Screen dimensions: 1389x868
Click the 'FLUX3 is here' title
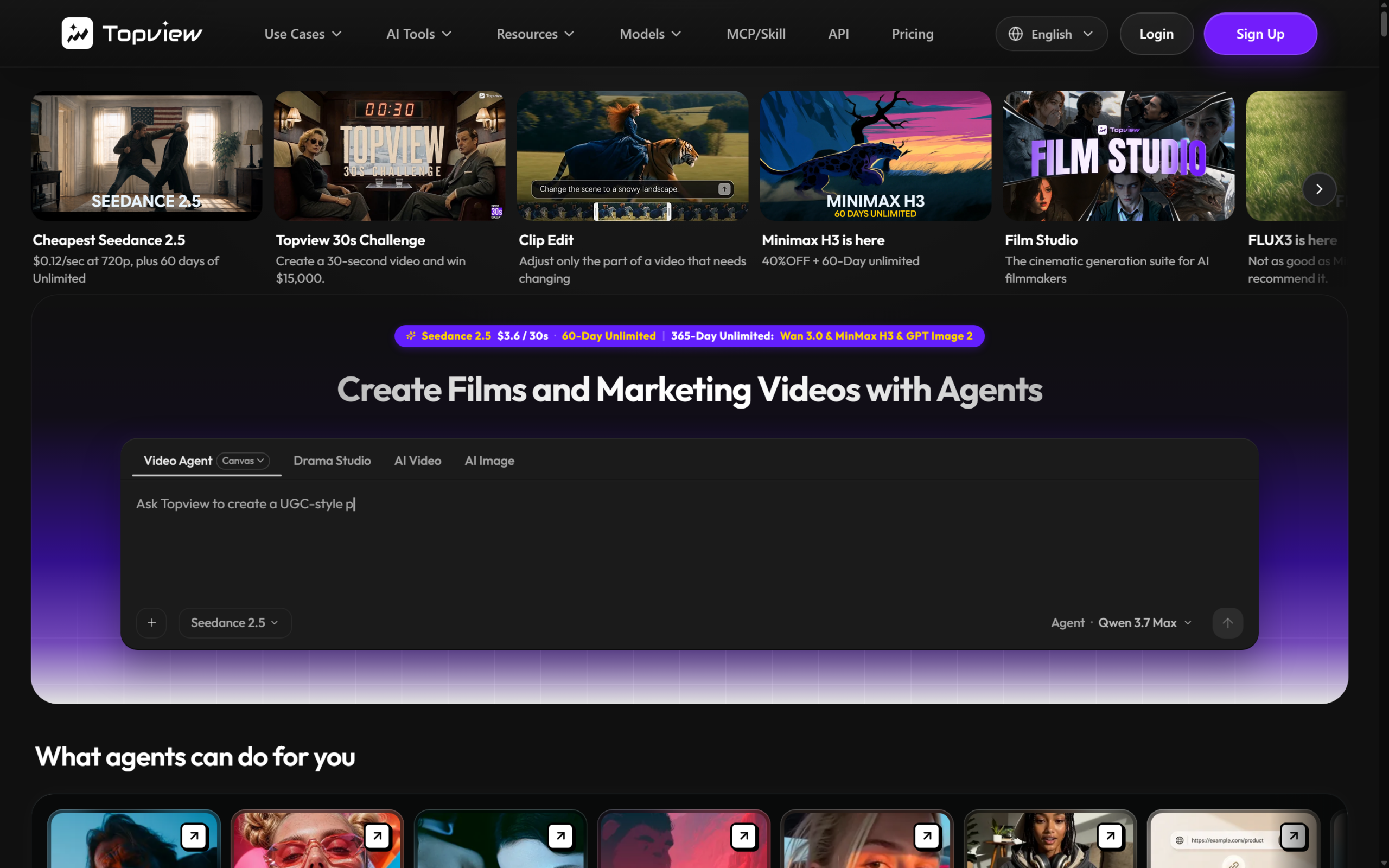click(1292, 240)
